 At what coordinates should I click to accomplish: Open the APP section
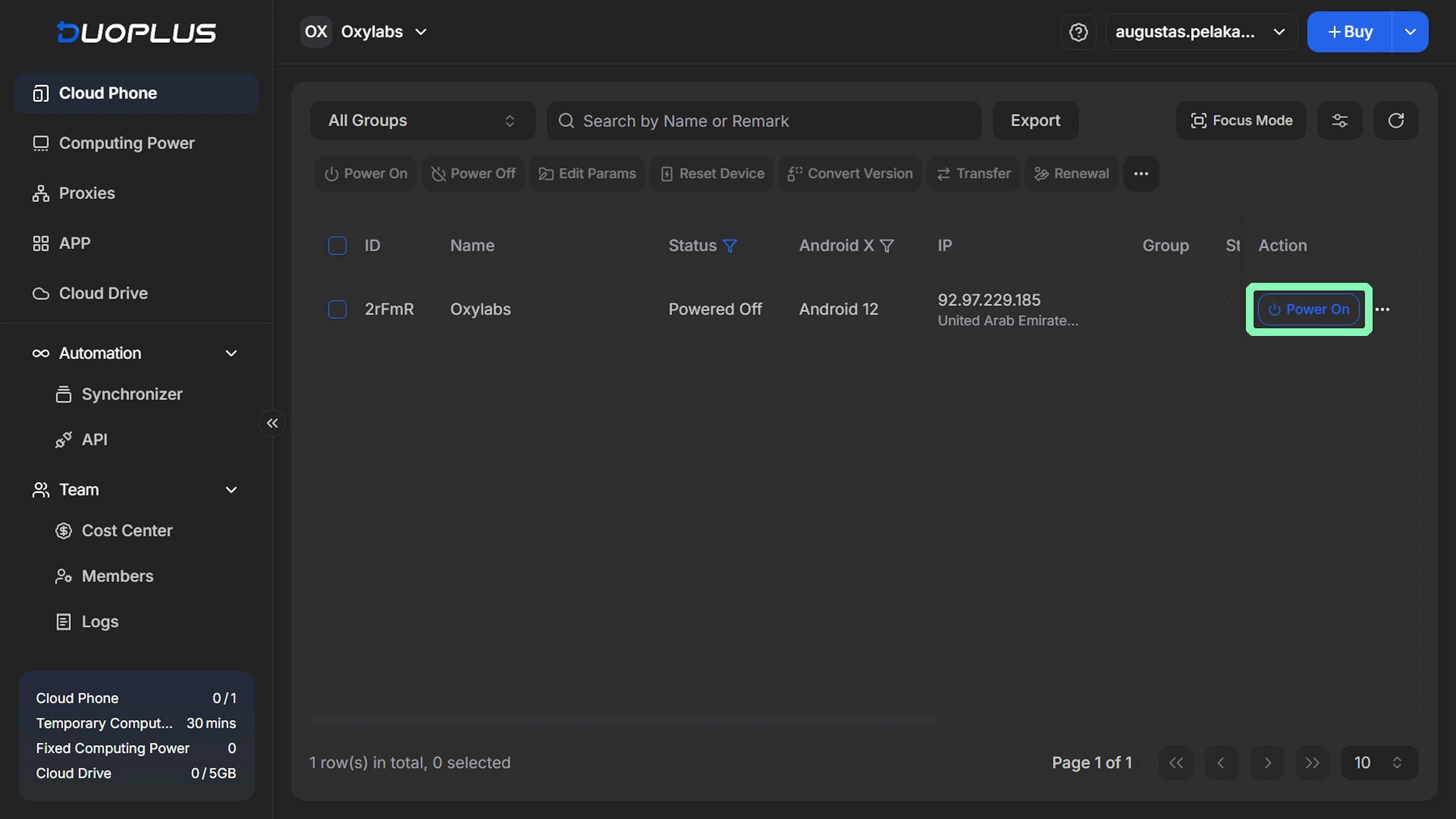[136, 243]
